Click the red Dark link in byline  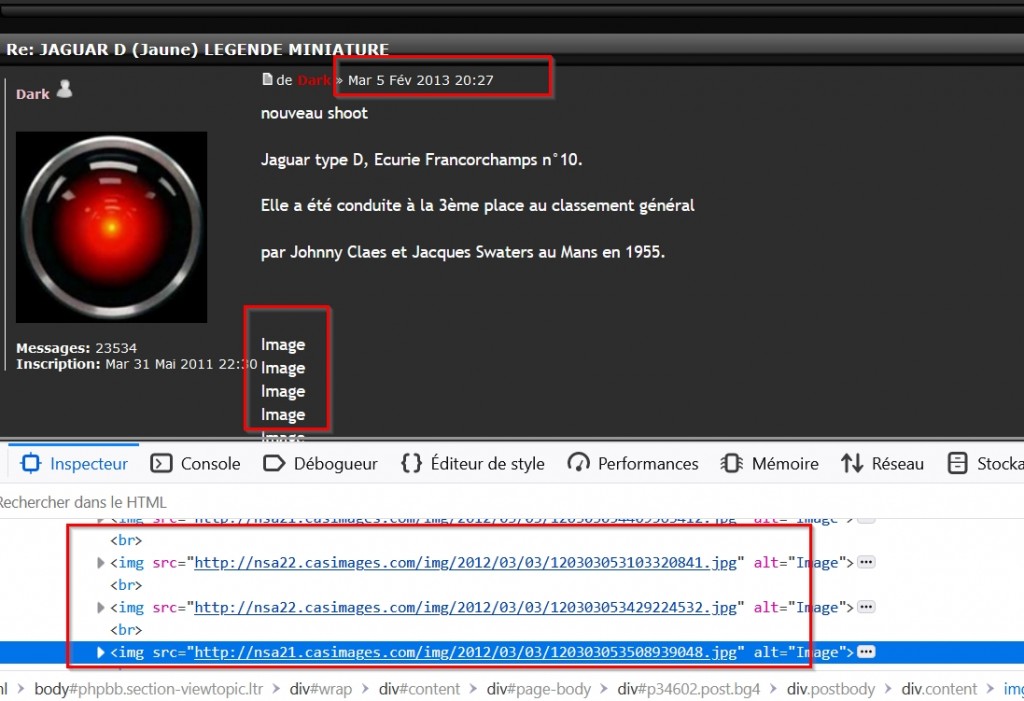(314, 80)
